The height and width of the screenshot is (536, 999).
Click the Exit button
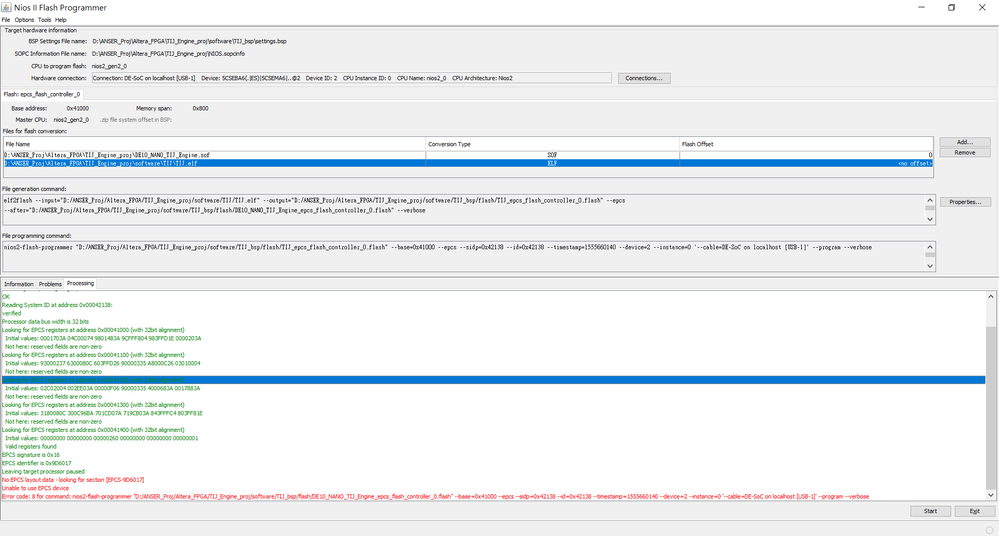click(x=974, y=511)
